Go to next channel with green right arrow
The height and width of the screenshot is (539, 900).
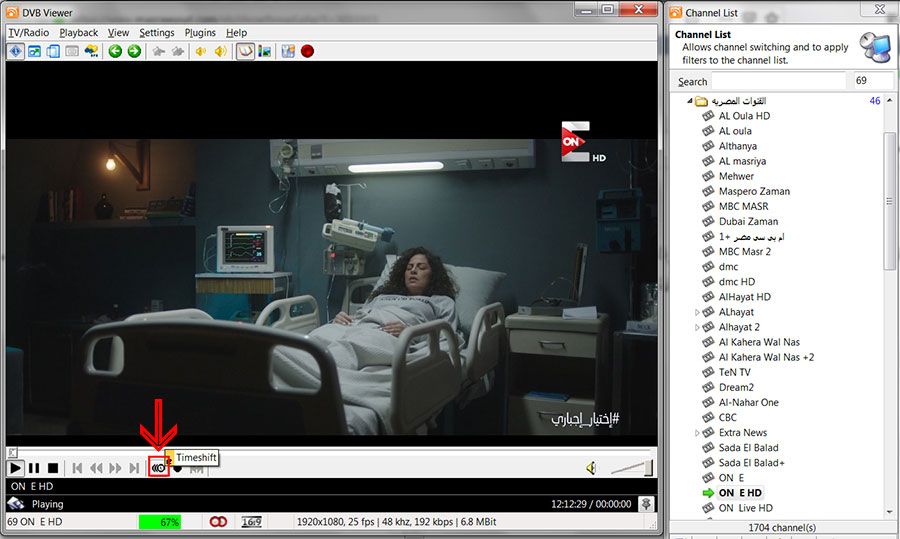click(x=134, y=52)
